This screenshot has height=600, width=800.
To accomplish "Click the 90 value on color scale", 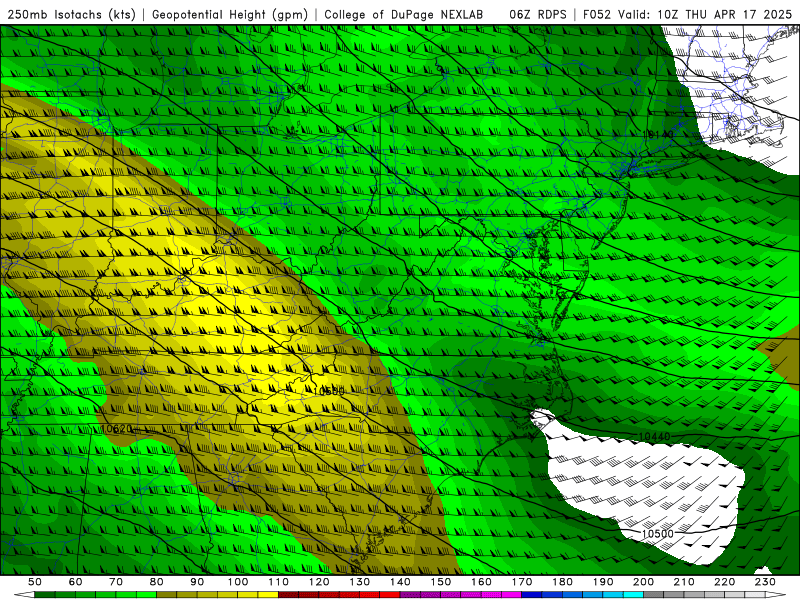I will point(197,582).
